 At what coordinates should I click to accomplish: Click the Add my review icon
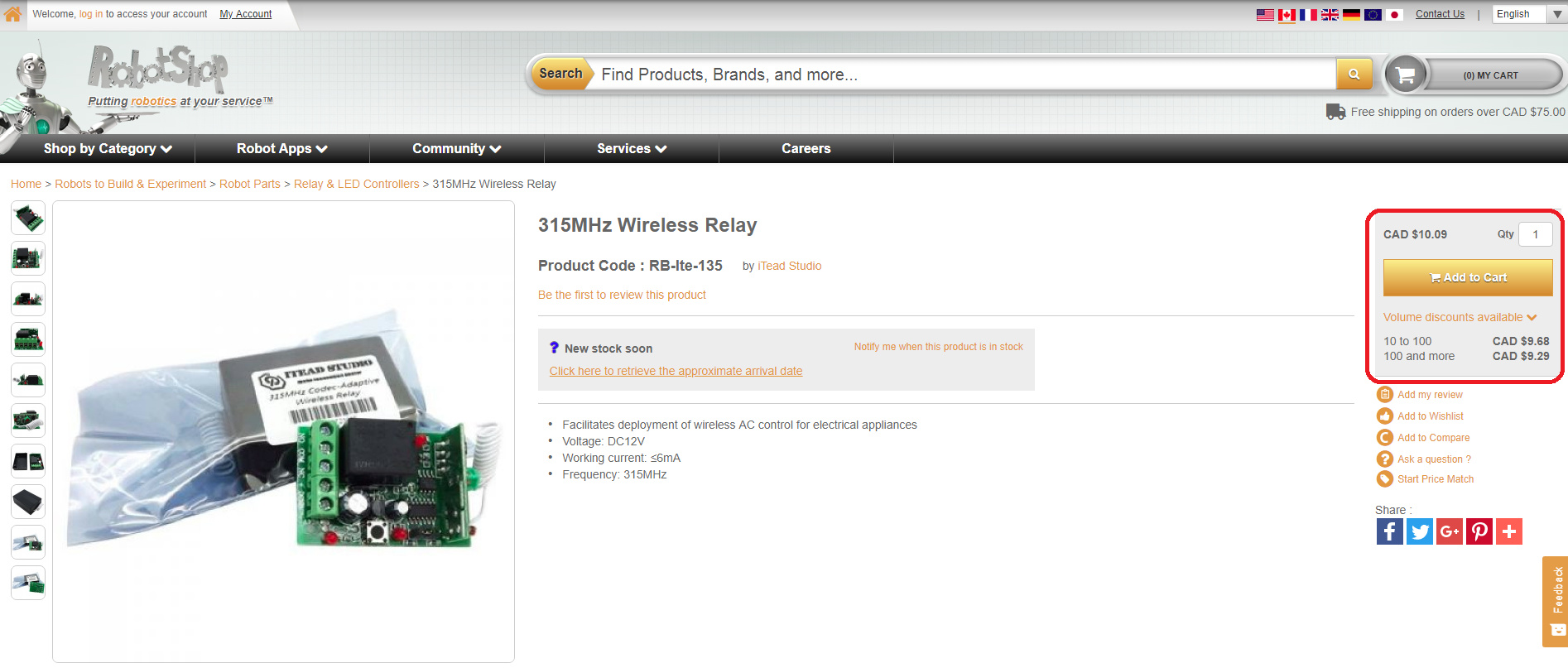tap(1385, 395)
